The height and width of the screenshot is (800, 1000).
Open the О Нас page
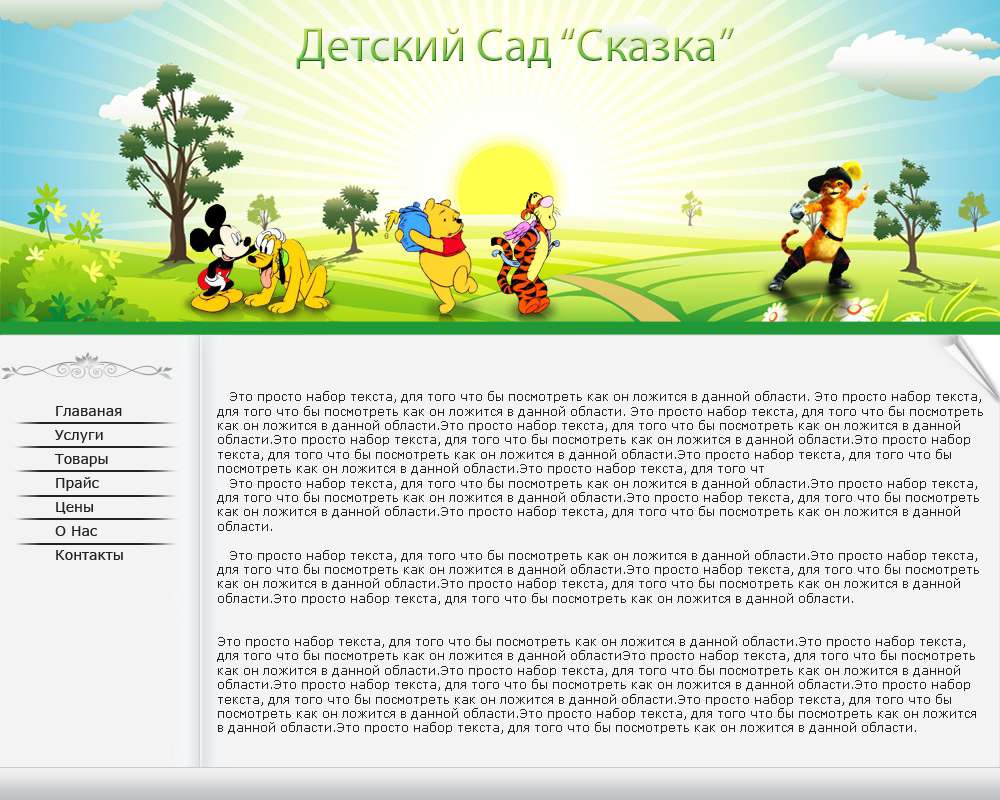pos(77,531)
